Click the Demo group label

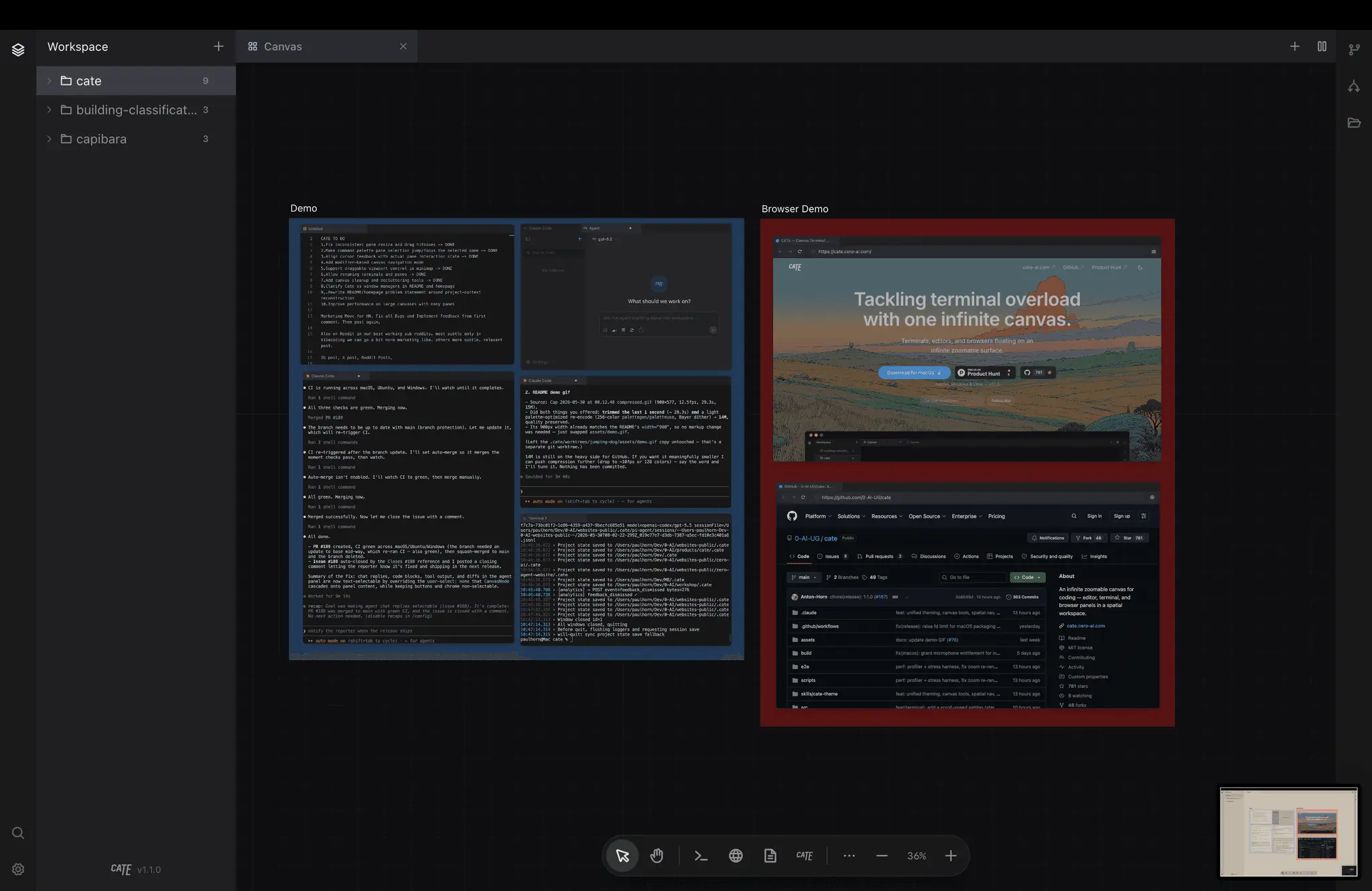[x=303, y=208]
